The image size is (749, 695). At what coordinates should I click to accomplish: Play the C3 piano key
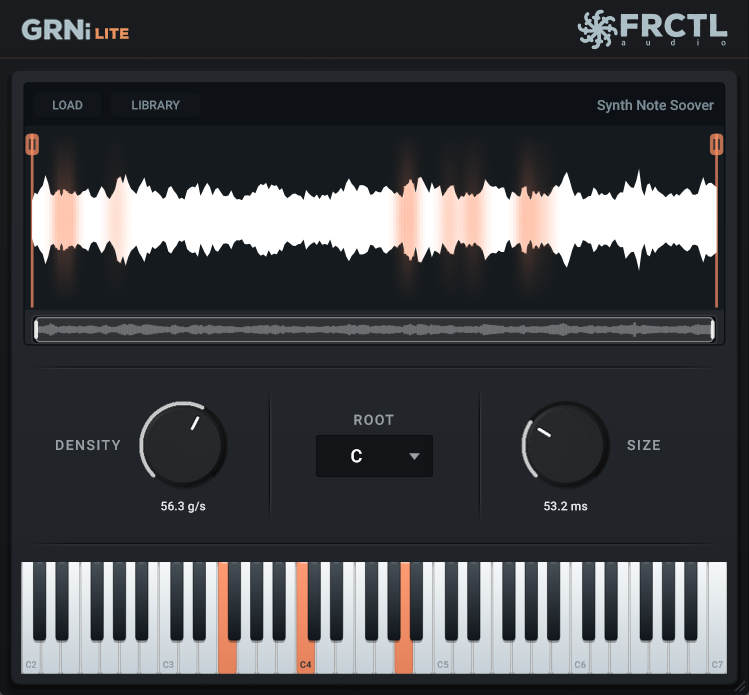click(168, 658)
